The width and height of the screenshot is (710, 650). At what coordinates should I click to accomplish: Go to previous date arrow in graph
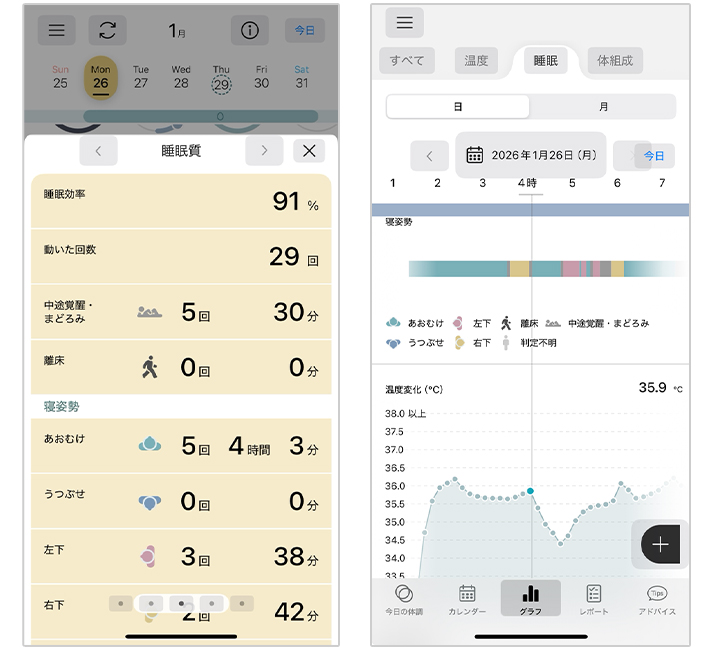pos(429,156)
